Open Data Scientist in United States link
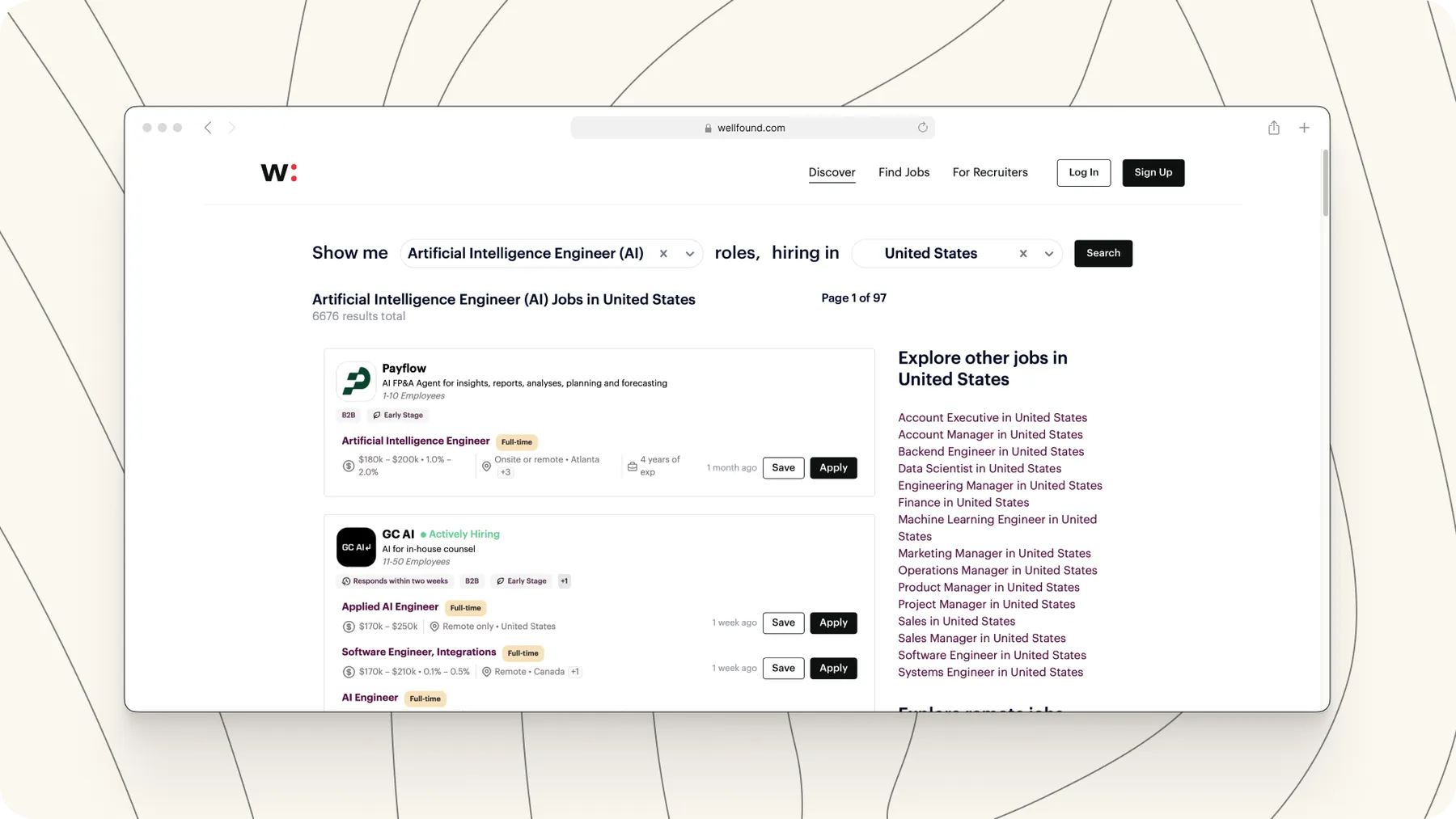Viewport: 1456px width, 819px height. (x=980, y=469)
